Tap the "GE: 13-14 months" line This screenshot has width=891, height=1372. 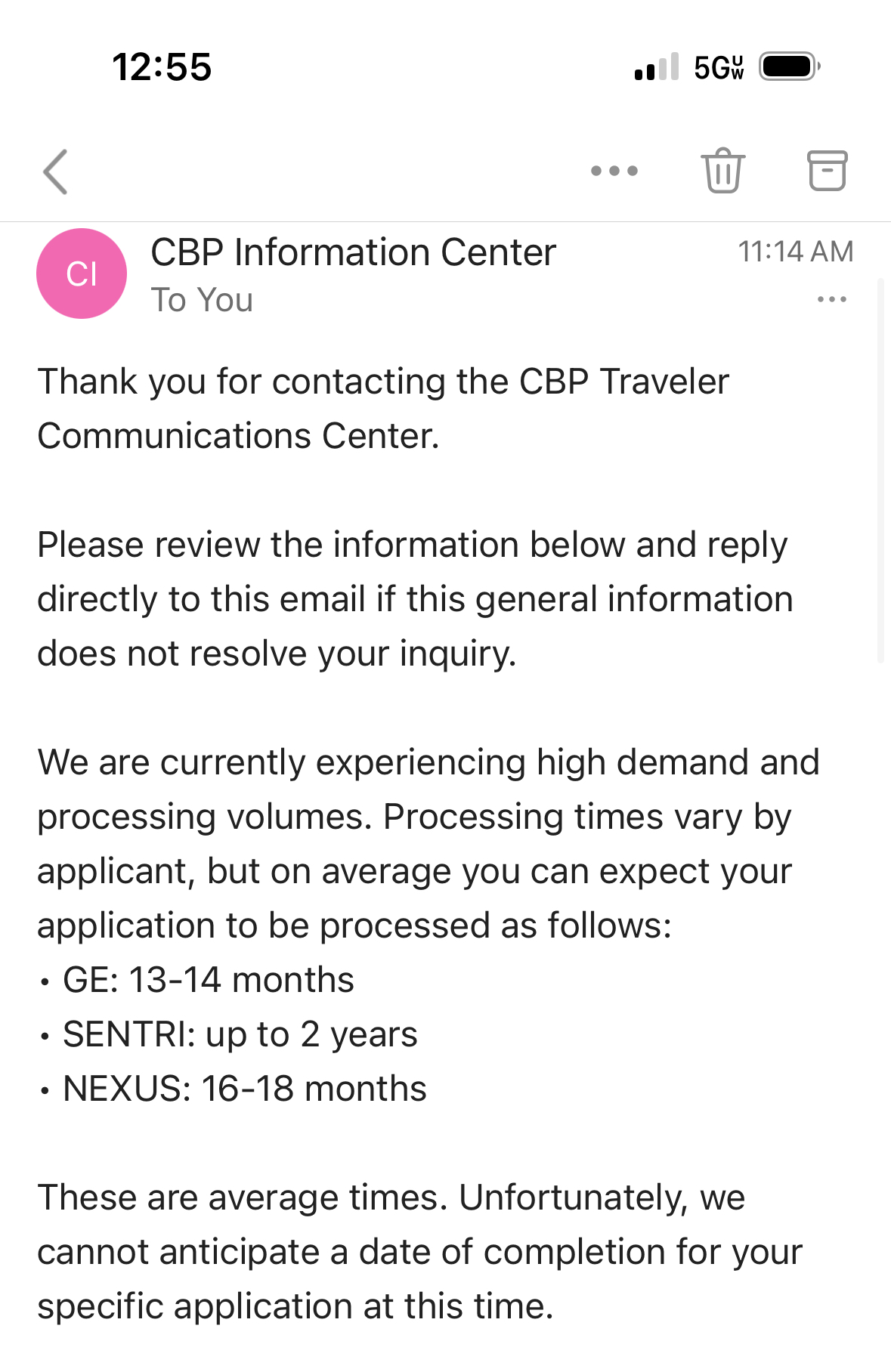208,980
